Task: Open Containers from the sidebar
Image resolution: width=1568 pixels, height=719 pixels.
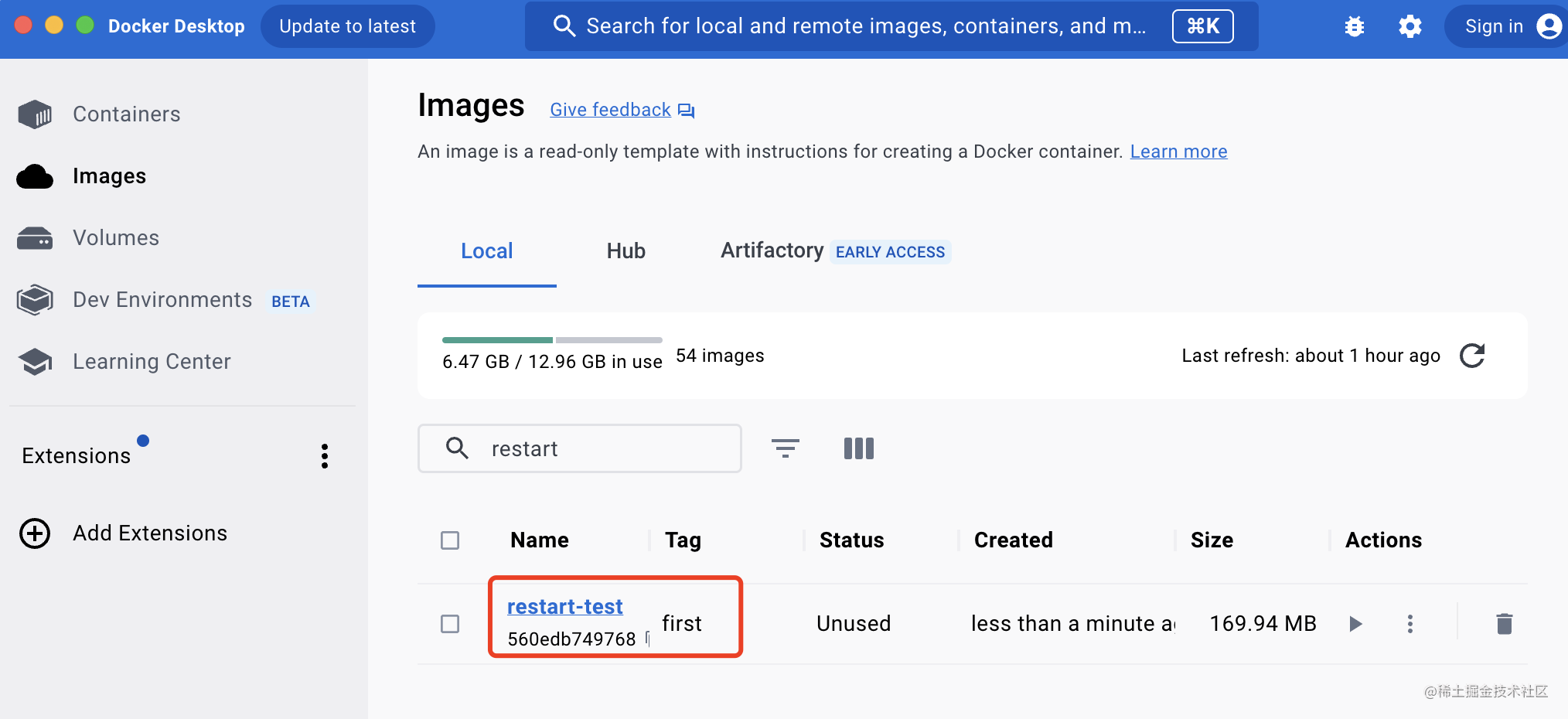Action: pyautogui.click(x=126, y=114)
